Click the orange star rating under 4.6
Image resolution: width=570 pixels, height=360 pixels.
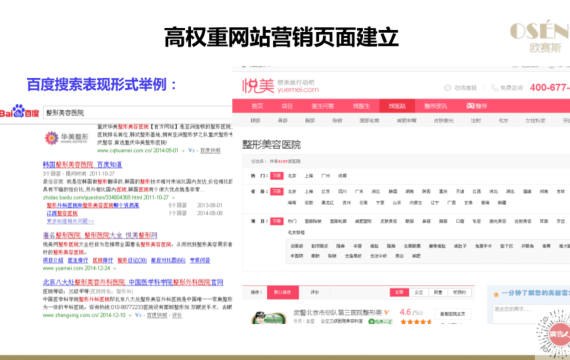coord(416,321)
